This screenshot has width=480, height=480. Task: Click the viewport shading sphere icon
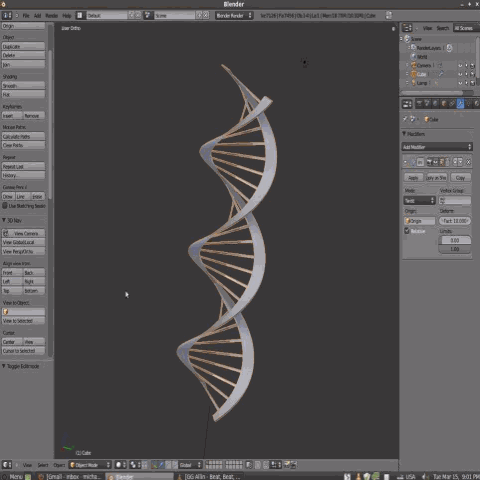tap(118, 465)
